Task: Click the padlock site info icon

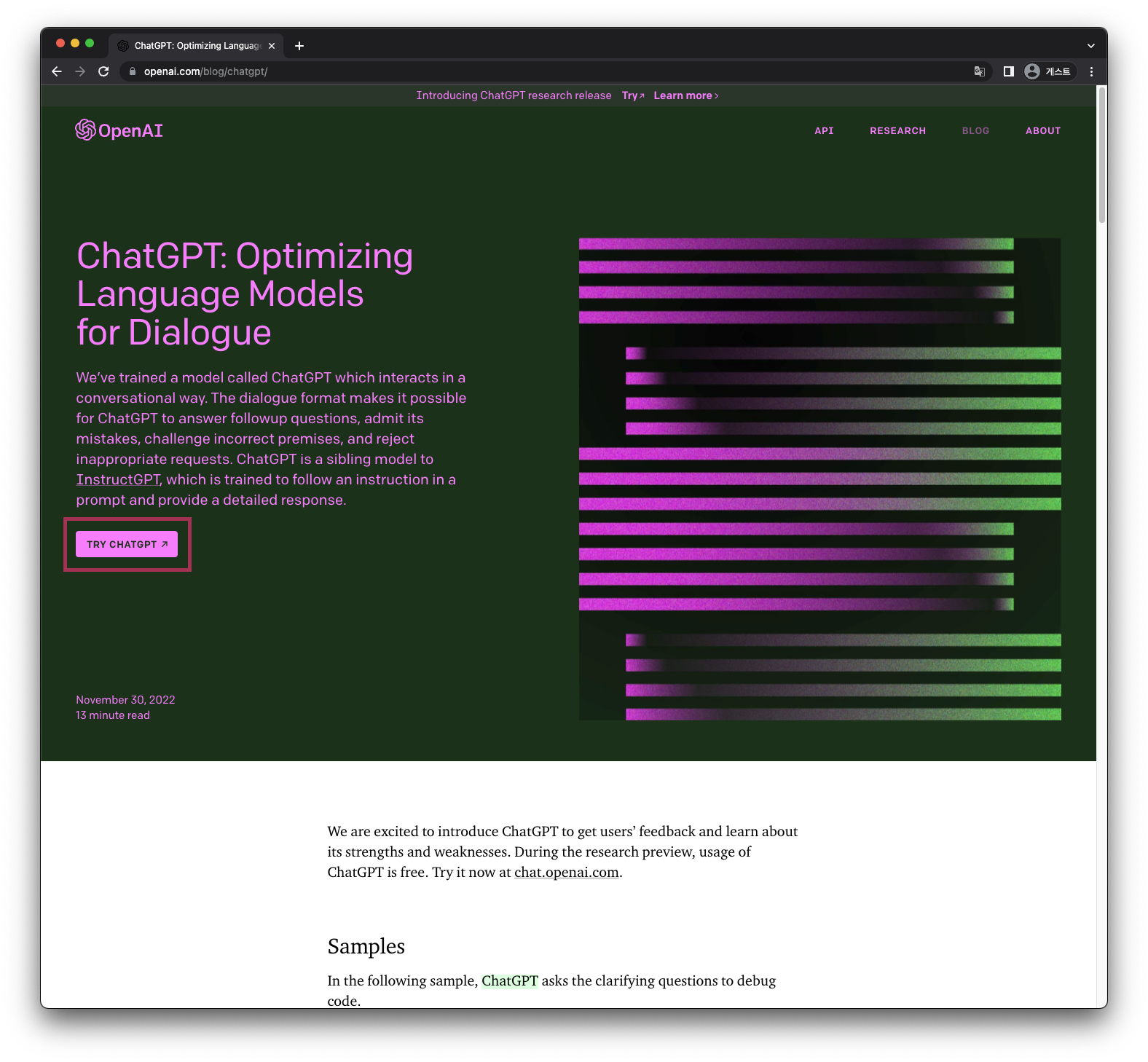Action: click(x=133, y=71)
